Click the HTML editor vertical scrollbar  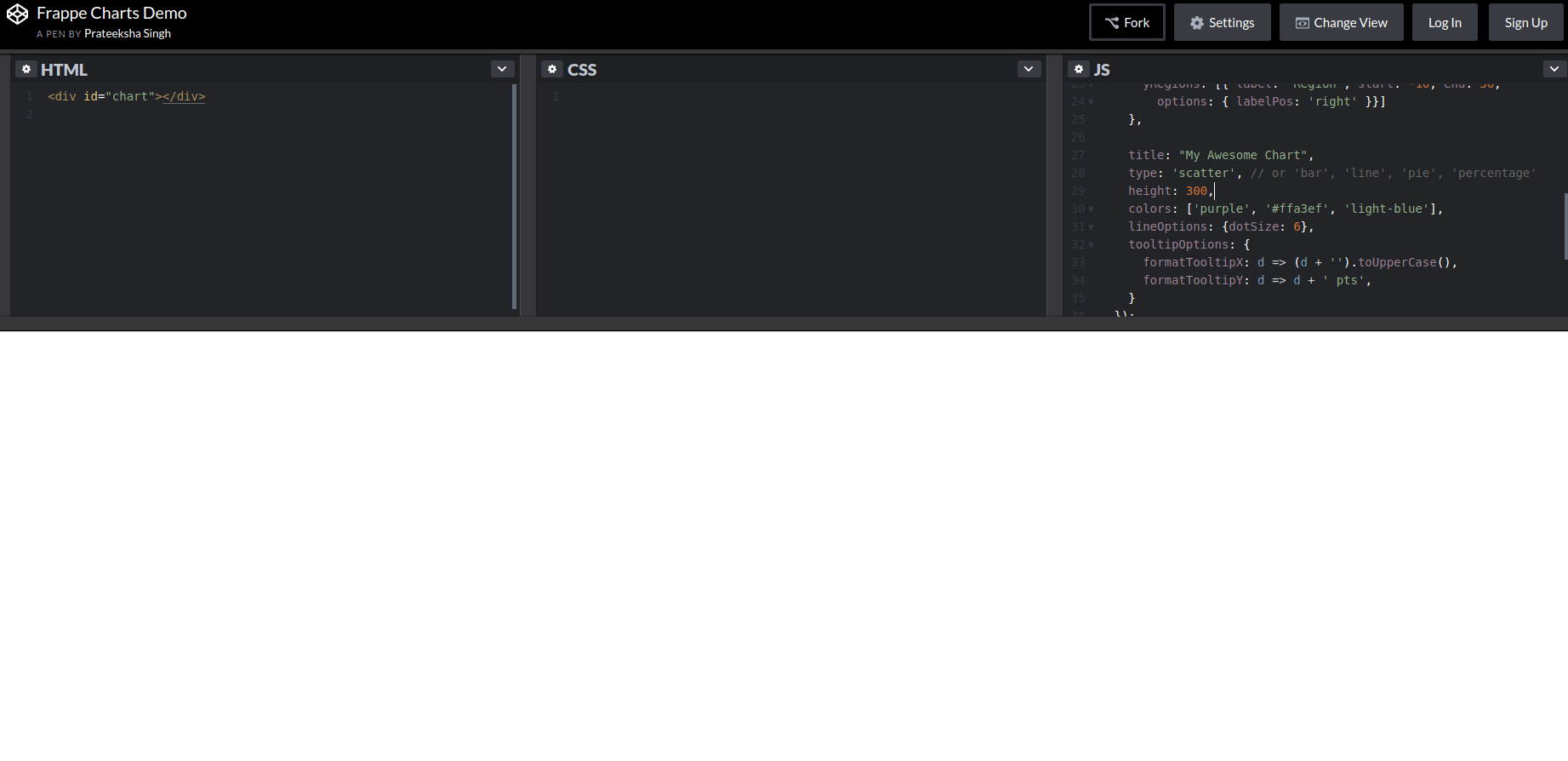(x=514, y=196)
